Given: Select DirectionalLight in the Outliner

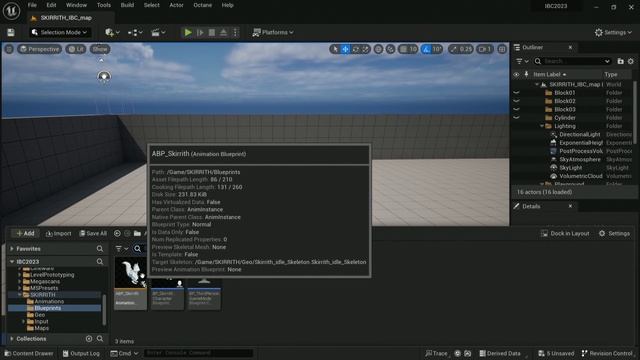Looking at the screenshot, I should pyautogui.click(x=580, y=134).
